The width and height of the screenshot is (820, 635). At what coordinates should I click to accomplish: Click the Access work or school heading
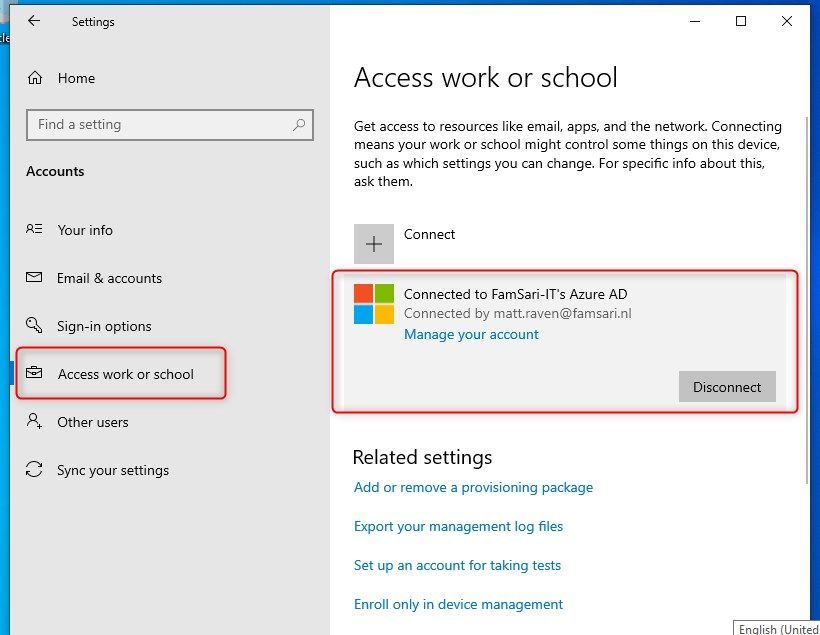[x=485, y=77]
